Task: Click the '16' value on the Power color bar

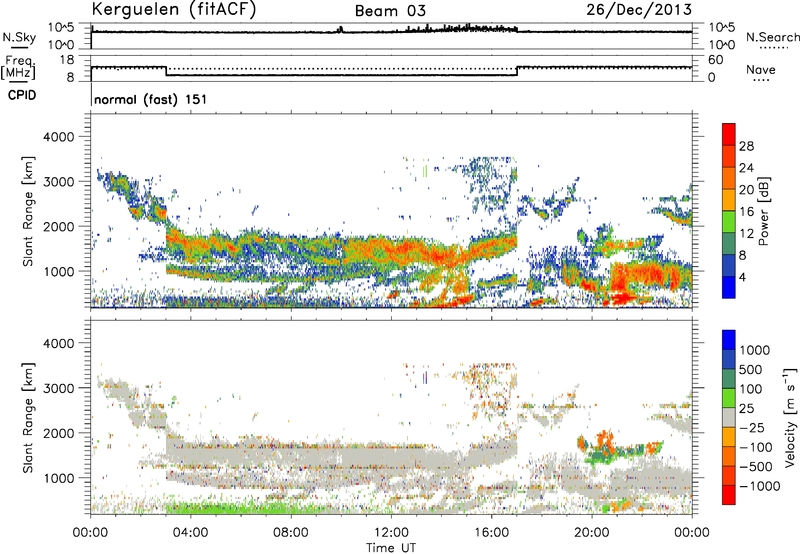Action: 746,212
